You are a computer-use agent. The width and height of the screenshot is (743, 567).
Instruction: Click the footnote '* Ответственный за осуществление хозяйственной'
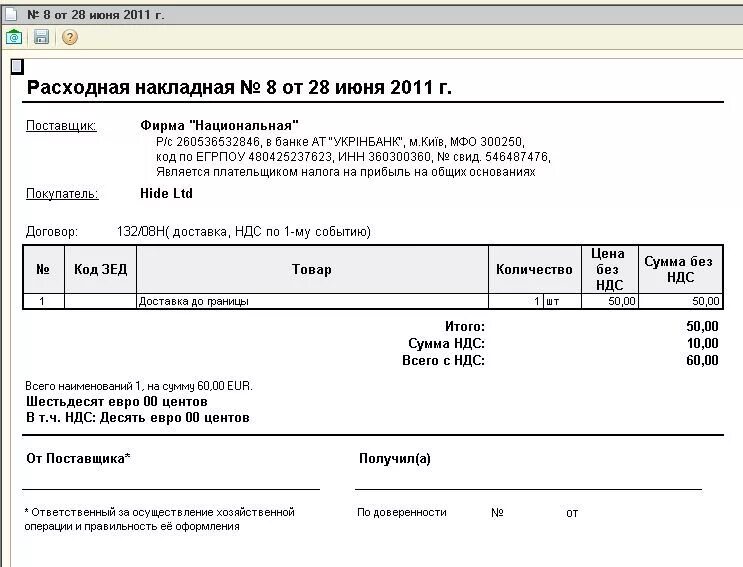click(x=160, y=513)
